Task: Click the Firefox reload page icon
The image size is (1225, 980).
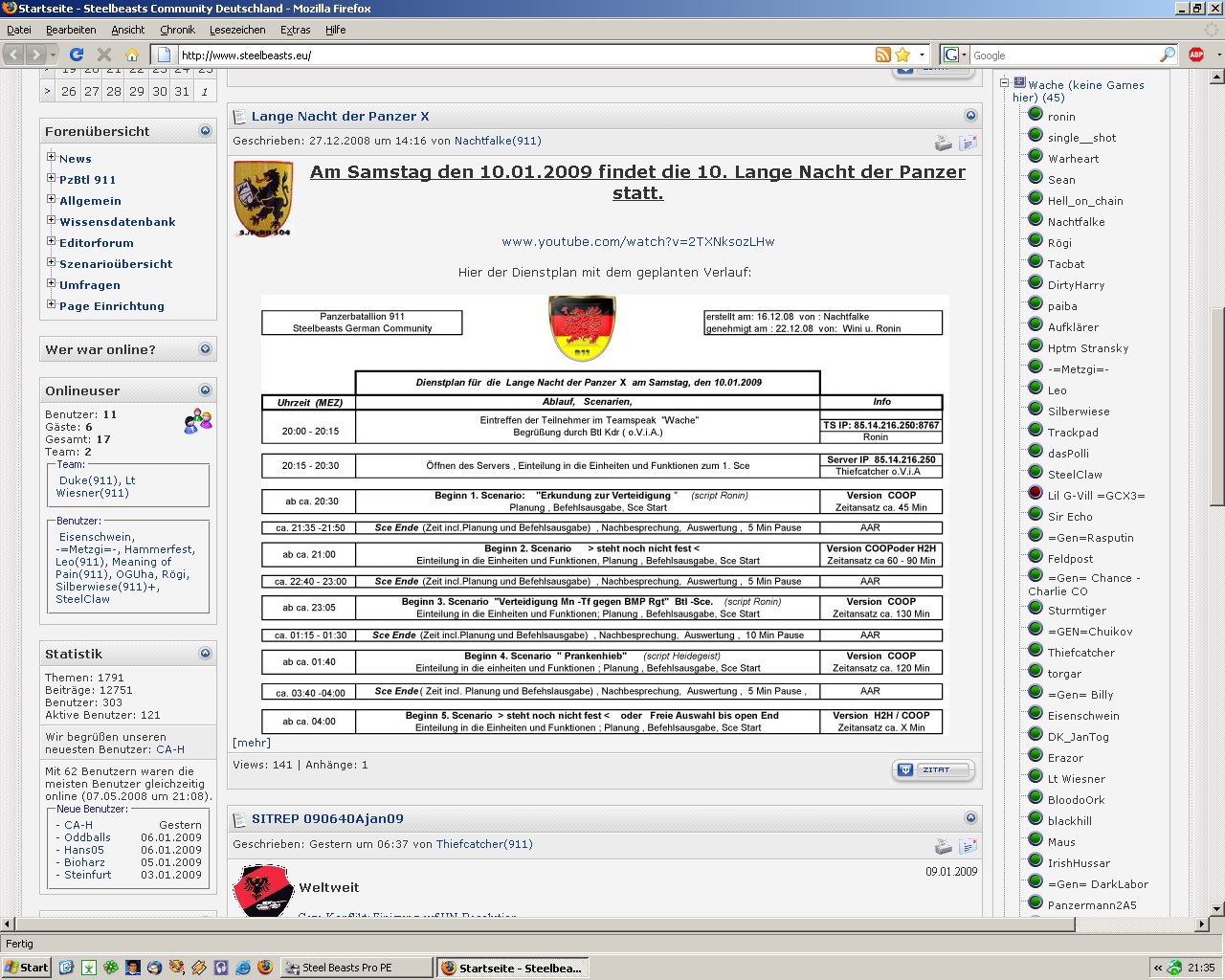Action: pyautogui.click(x=77, y=55)
